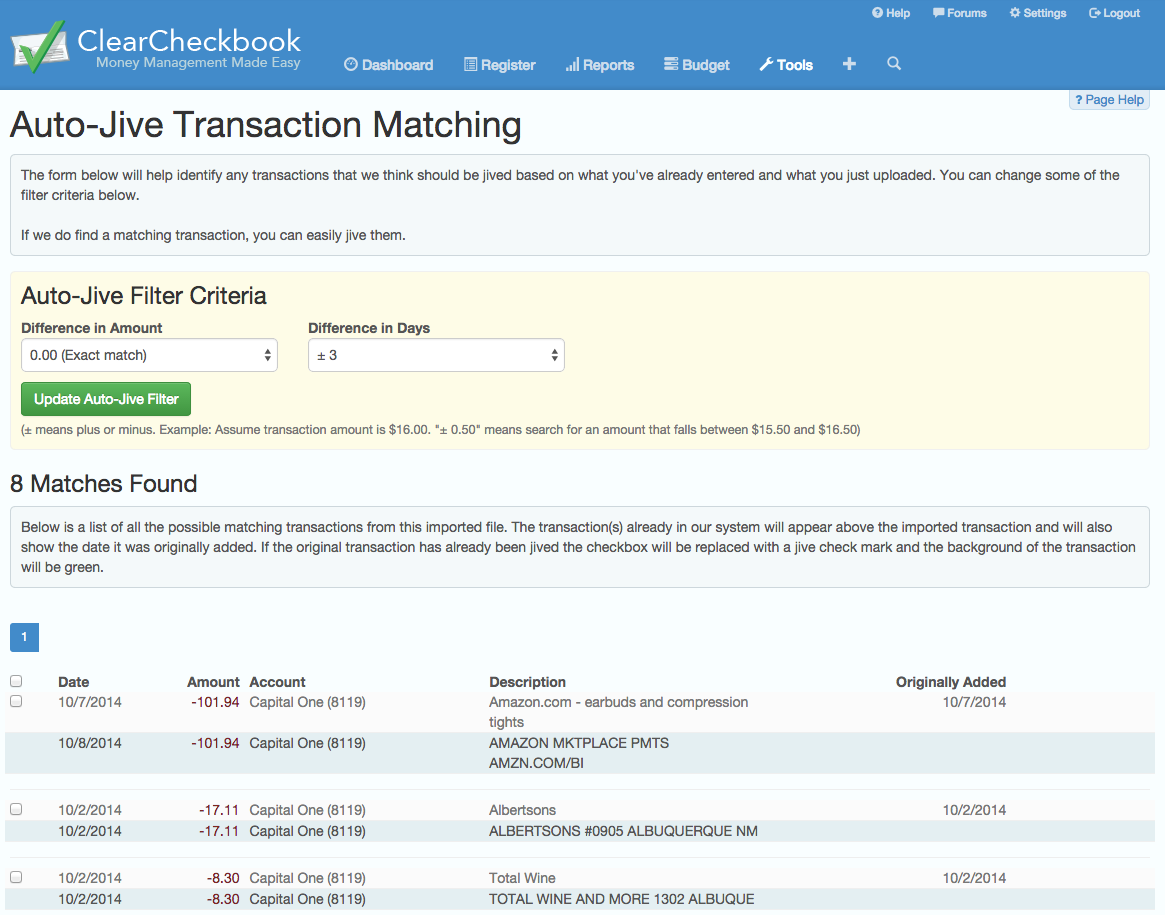
Task: Click the Update Auto-Jive Filter button
Action: click(x=106, y=399)
